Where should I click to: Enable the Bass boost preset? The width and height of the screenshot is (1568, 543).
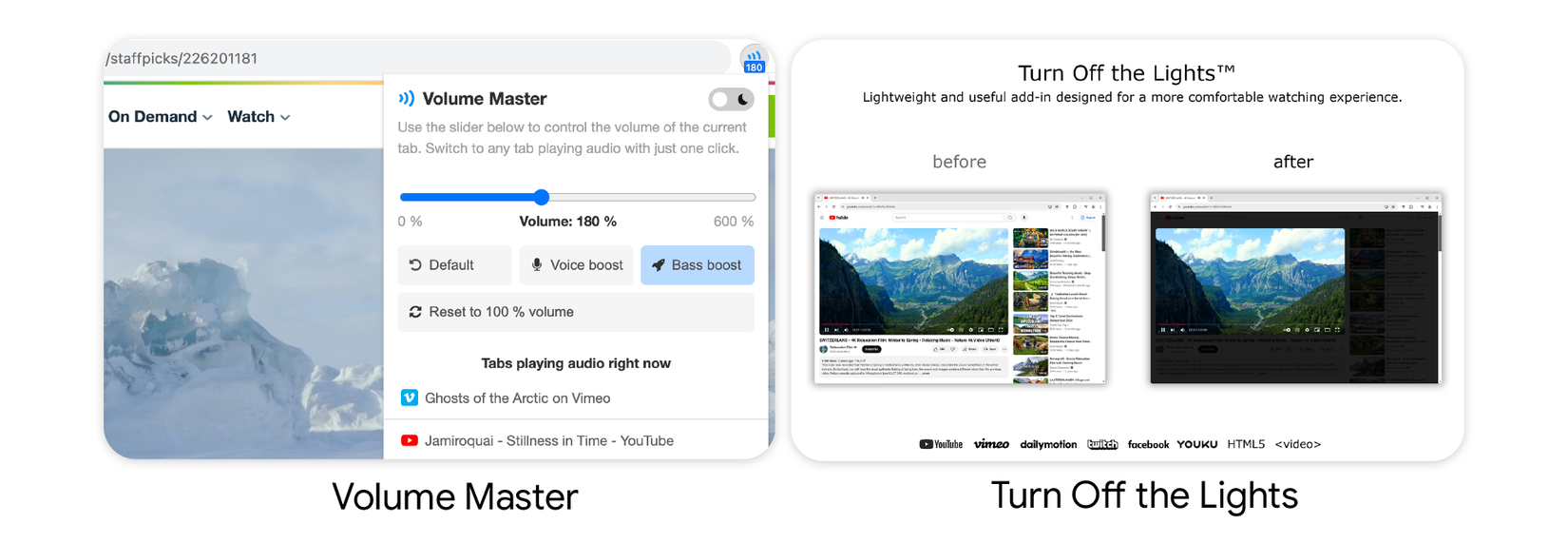click(698, 265)
